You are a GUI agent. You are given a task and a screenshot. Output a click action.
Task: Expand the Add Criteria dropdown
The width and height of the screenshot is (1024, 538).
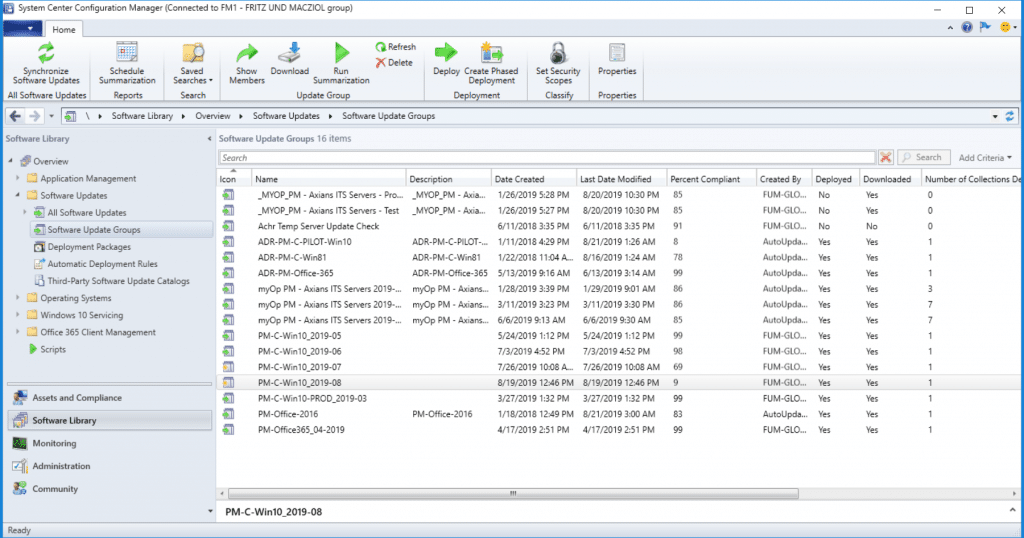pyautogui.click(x=985, y=158)
